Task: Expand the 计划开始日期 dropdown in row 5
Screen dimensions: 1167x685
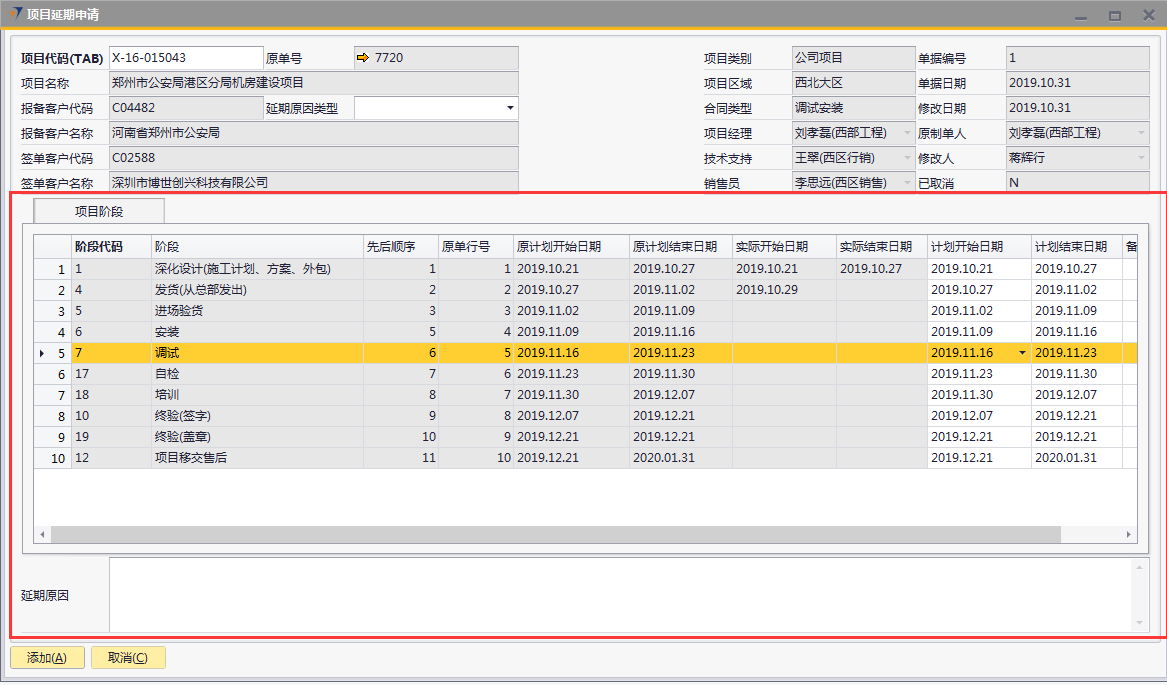Action: click(x=1022, y=353)
